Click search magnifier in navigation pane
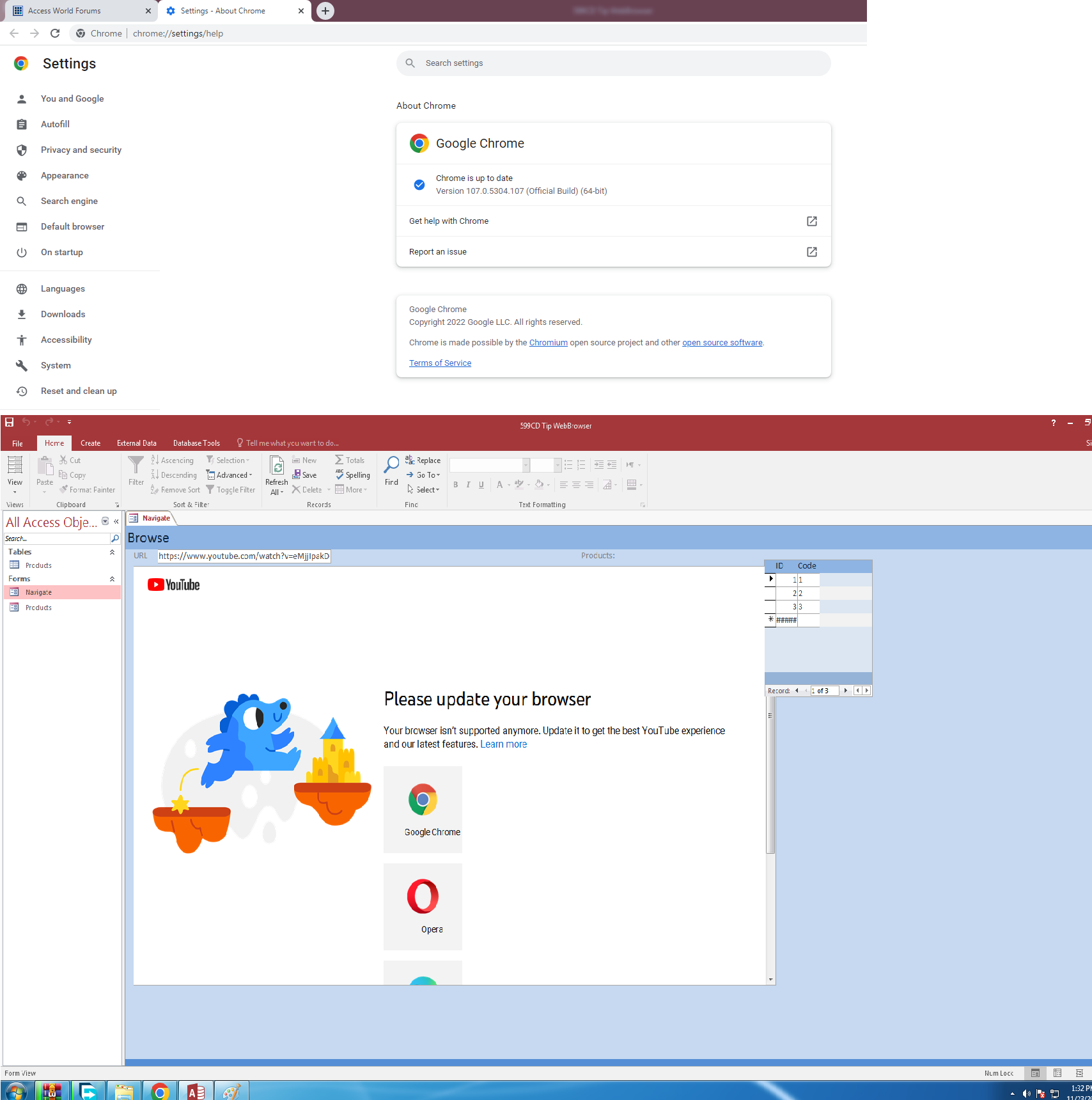The image size is (1092, 1100). [x=115, y=538]
